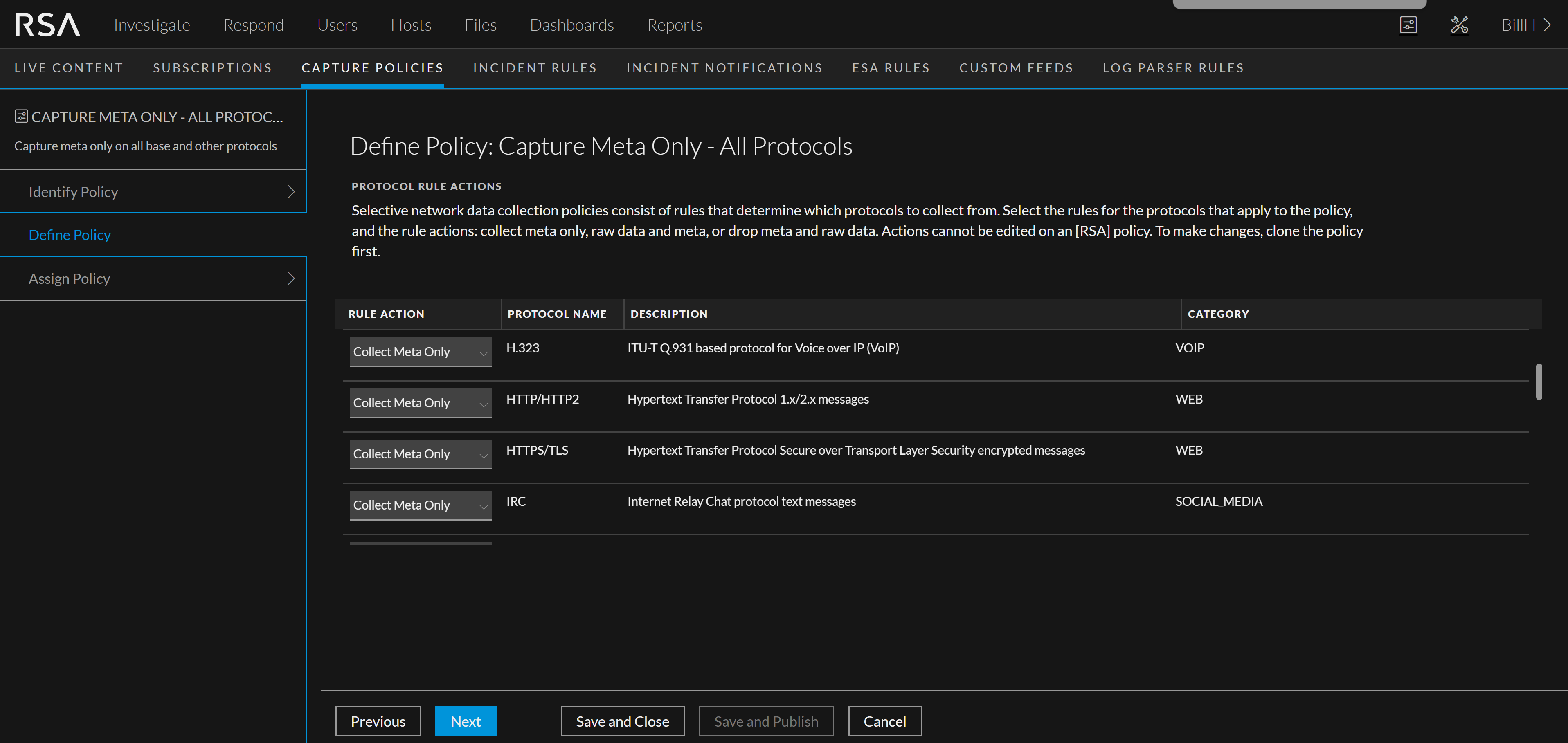Screen dimensions: 1568x743
Task: Click the Assign Policy chevron arrow
Action: click(x=291, y=279)
